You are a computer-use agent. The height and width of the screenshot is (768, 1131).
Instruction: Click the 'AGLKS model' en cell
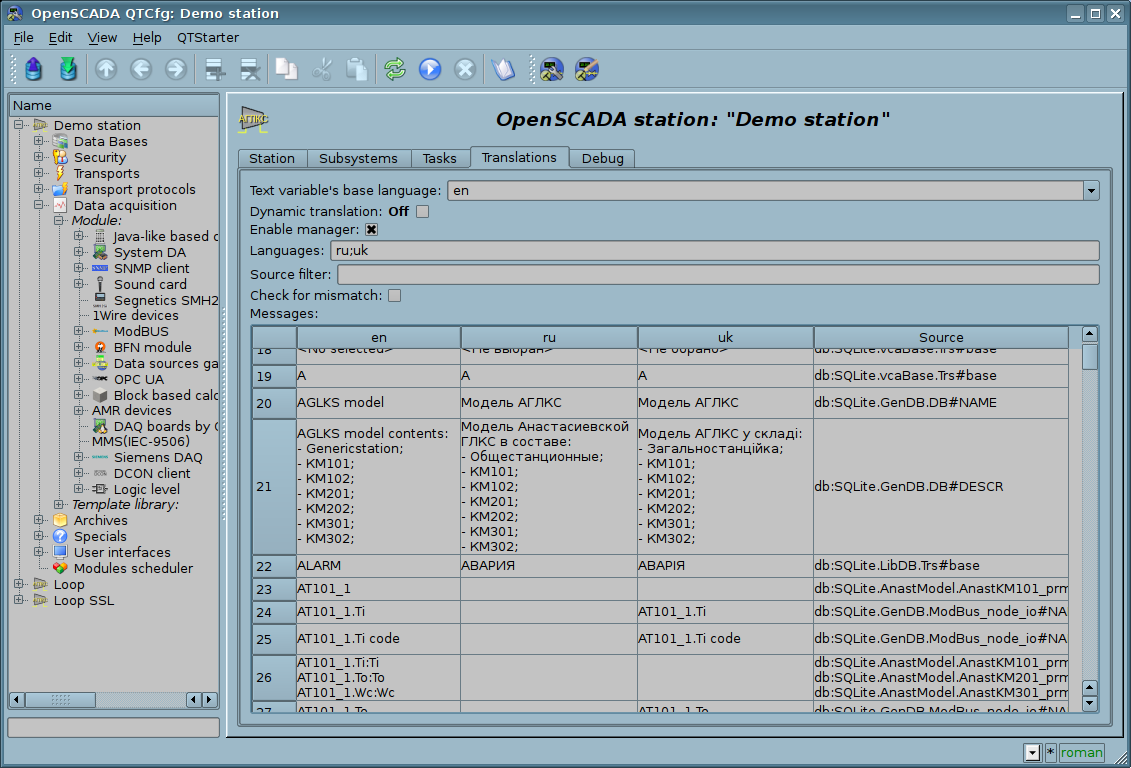[379, 402]
